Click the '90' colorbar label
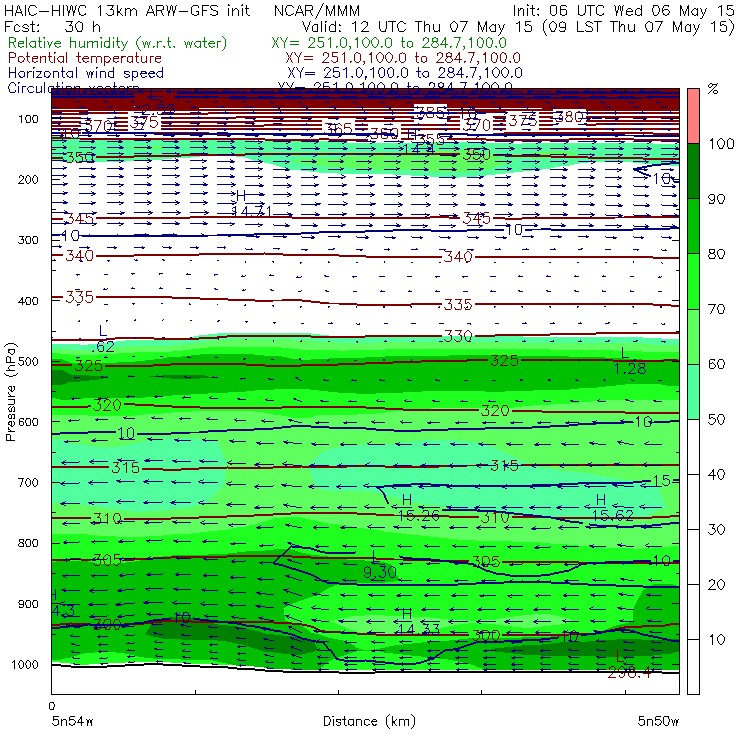This screenshot has height=740, width=740. tap(716, 199)
